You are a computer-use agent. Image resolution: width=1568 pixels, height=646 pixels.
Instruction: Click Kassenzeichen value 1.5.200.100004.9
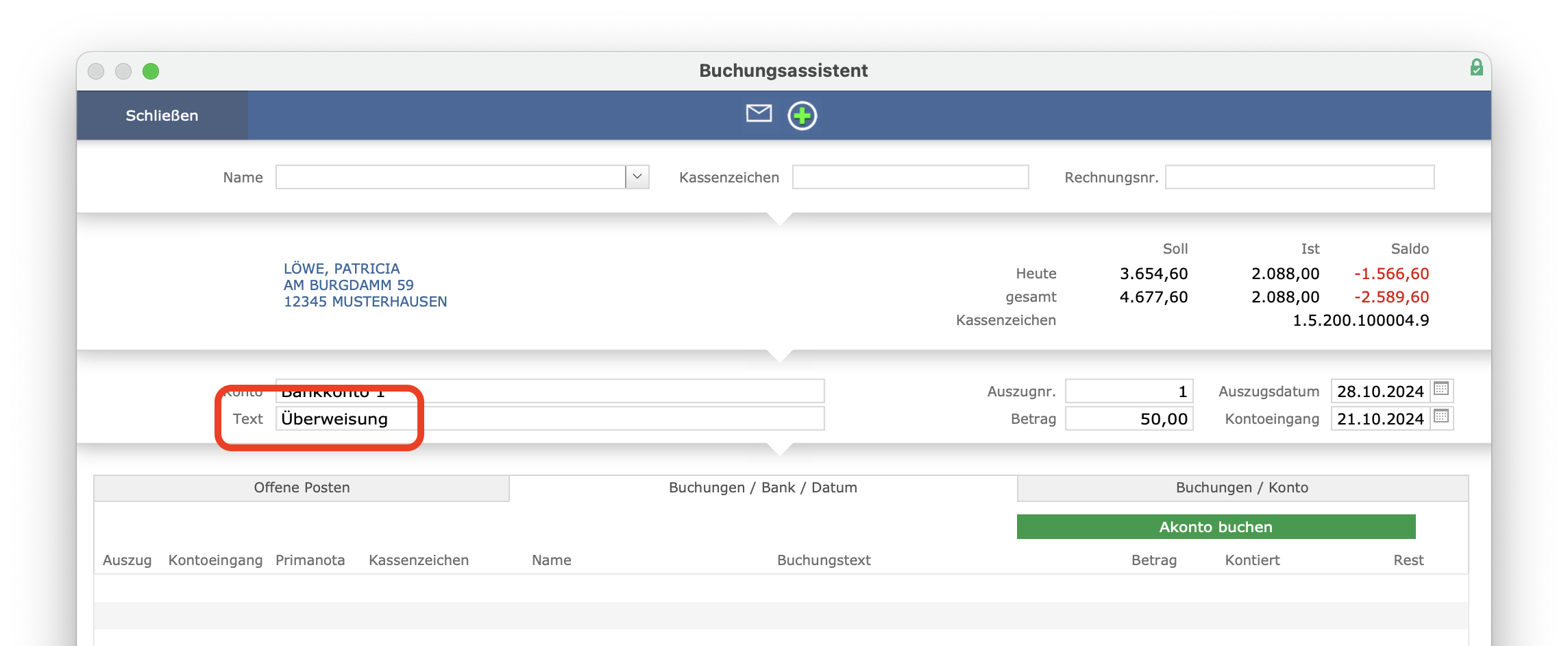point(1360,320)
